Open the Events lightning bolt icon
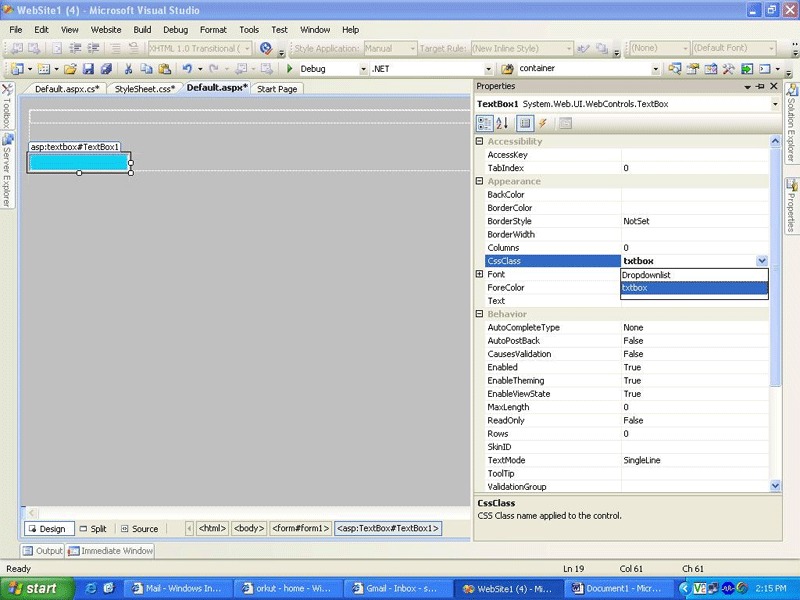Image resolution: width=800 pixels, height=600 pixels. point(542,122)
